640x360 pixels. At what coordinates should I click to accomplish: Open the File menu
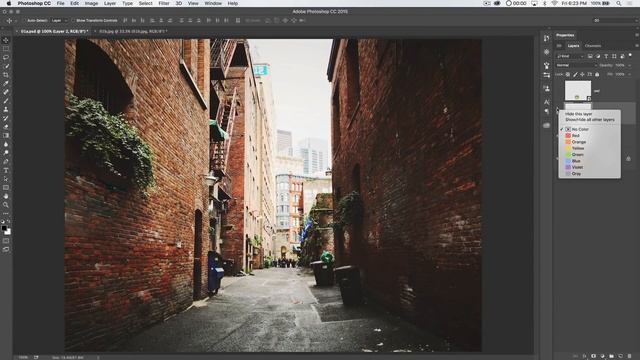coord(60,3)
